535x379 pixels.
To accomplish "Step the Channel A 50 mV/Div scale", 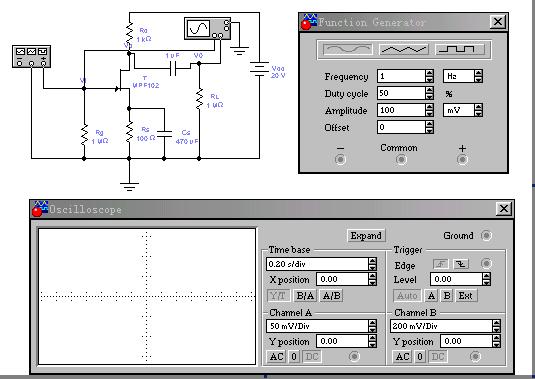I will (x=372, y=326).
